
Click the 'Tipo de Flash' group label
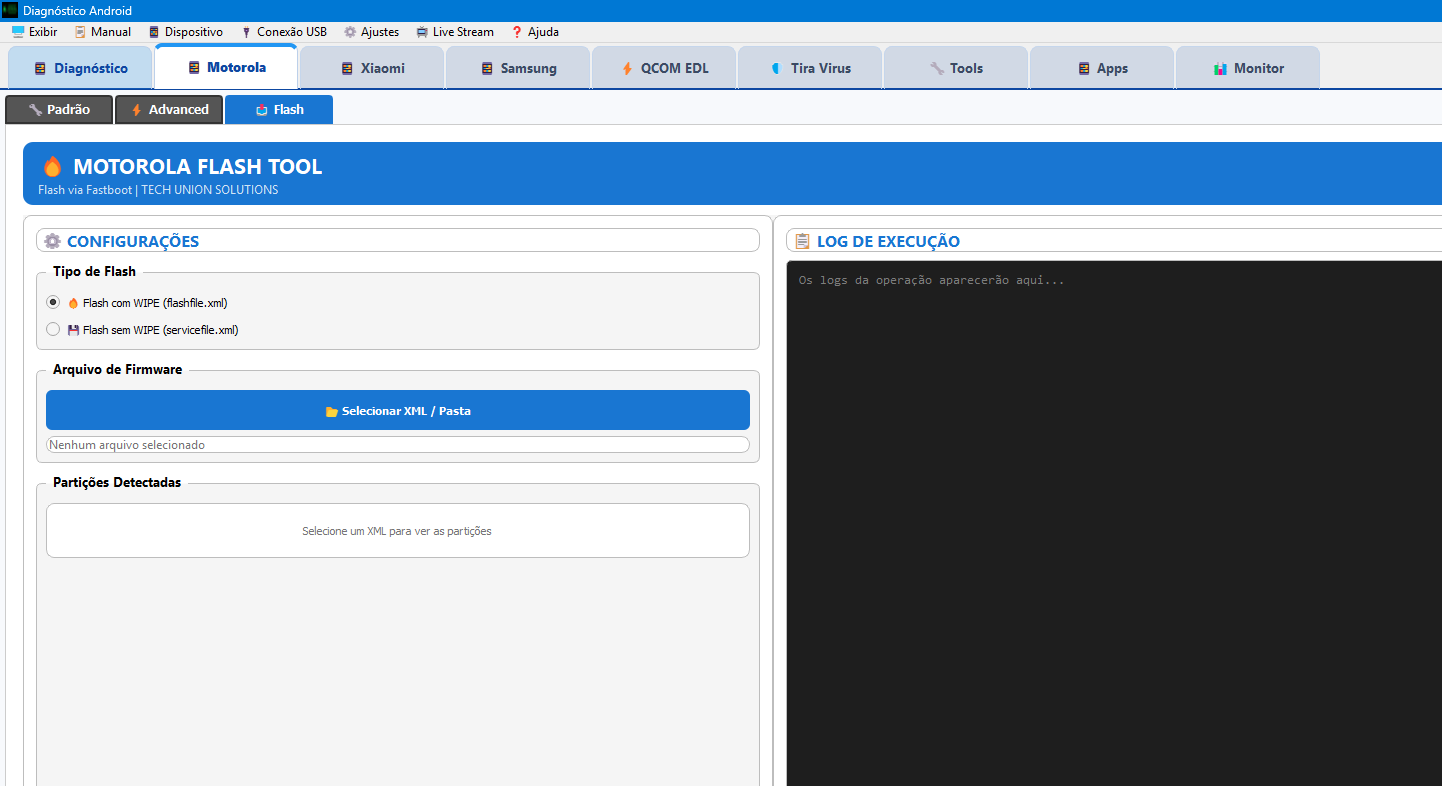95,271
